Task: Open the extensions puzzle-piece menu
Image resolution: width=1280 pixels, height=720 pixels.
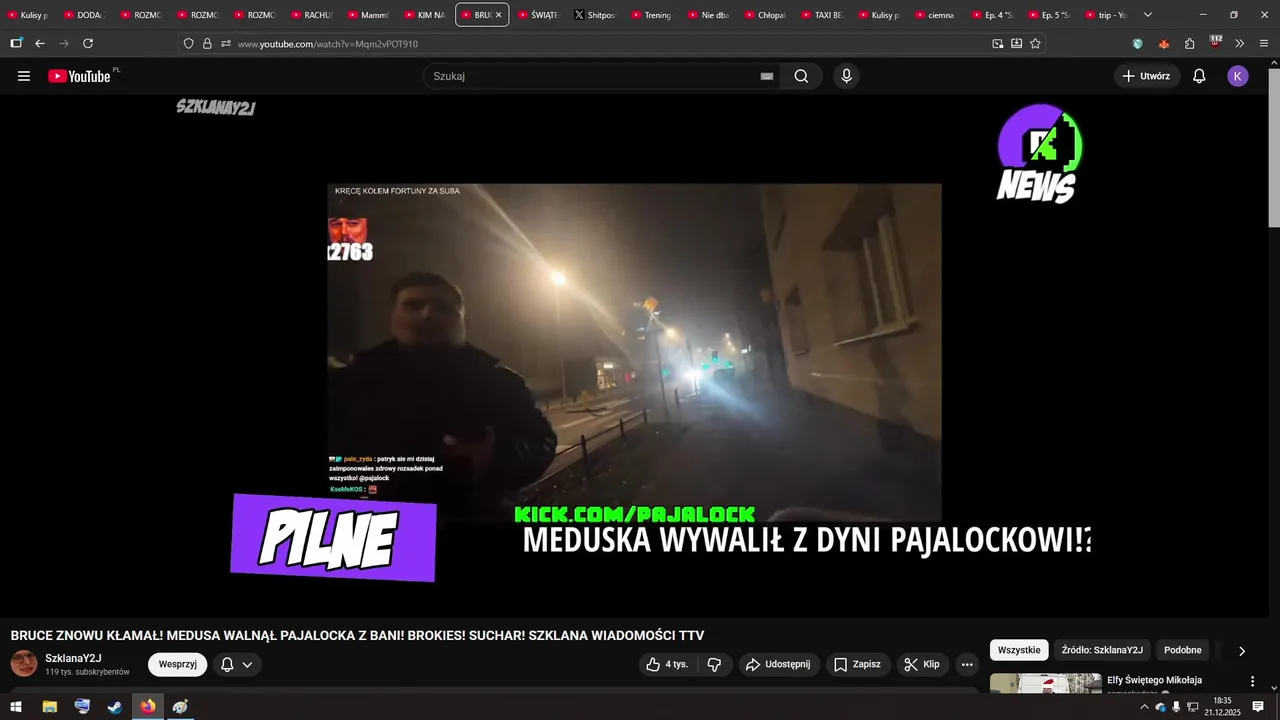Action: (x=1190, y=44)
